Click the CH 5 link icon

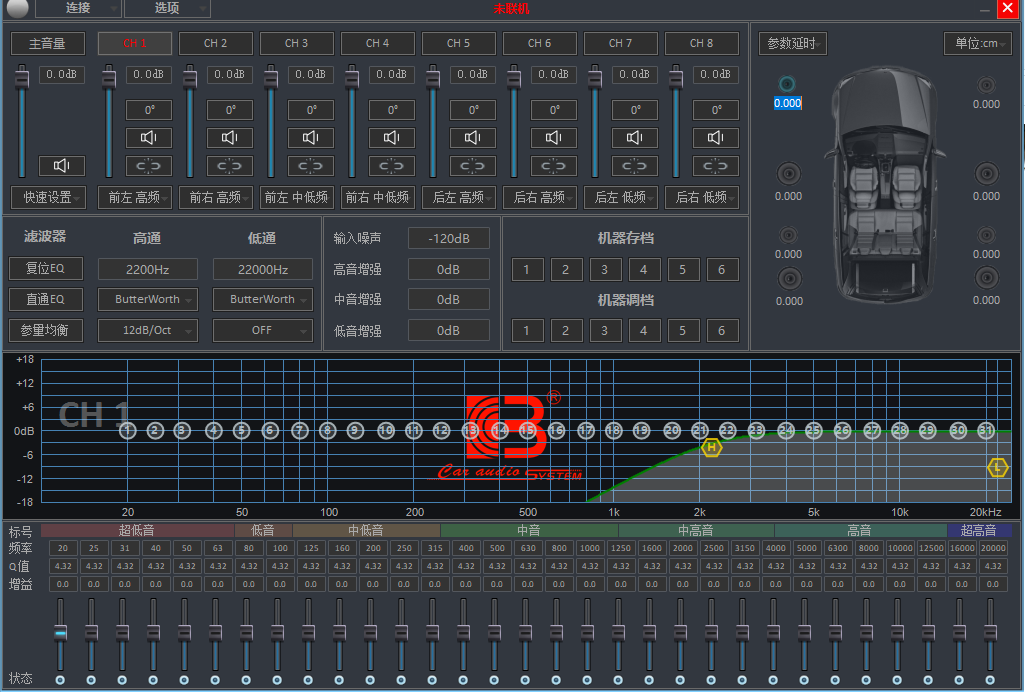pos(473,166)
